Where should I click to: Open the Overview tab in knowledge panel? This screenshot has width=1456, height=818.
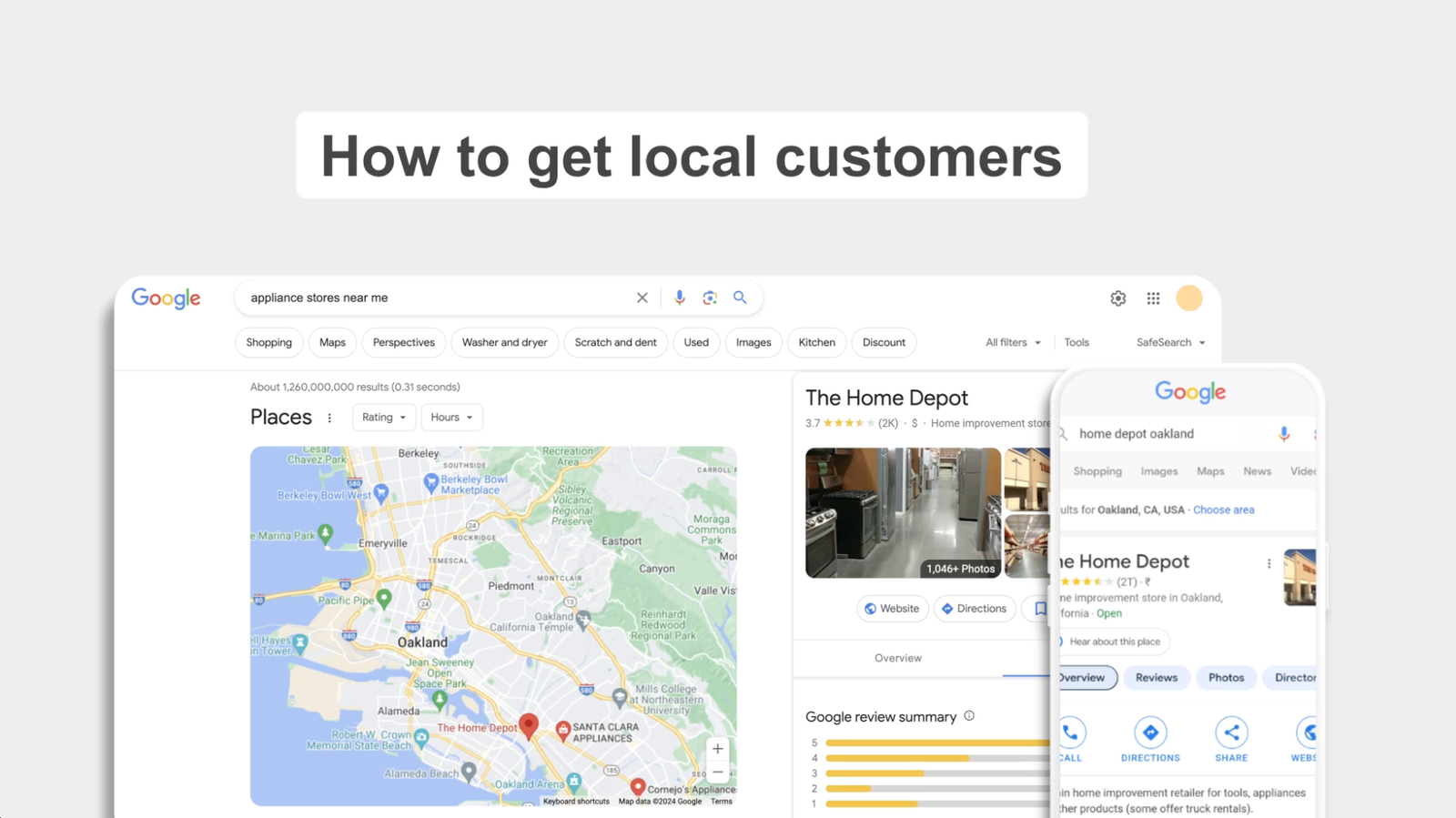click(898, 658)
